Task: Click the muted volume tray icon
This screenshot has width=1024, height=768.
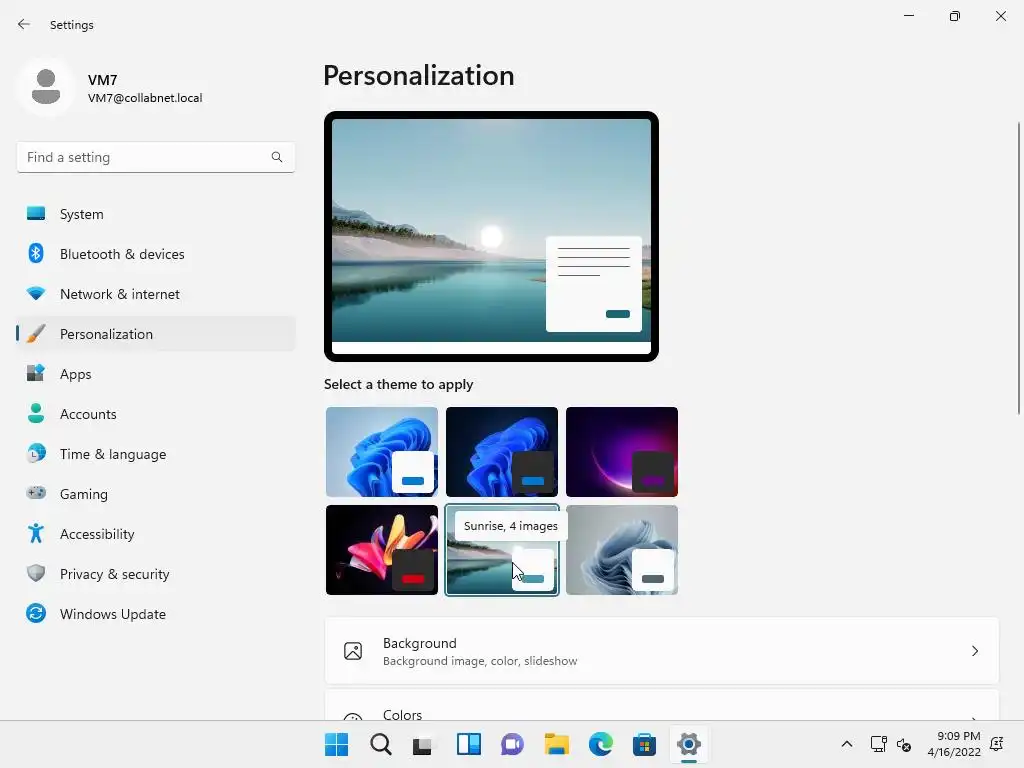Action: (904, 744)
